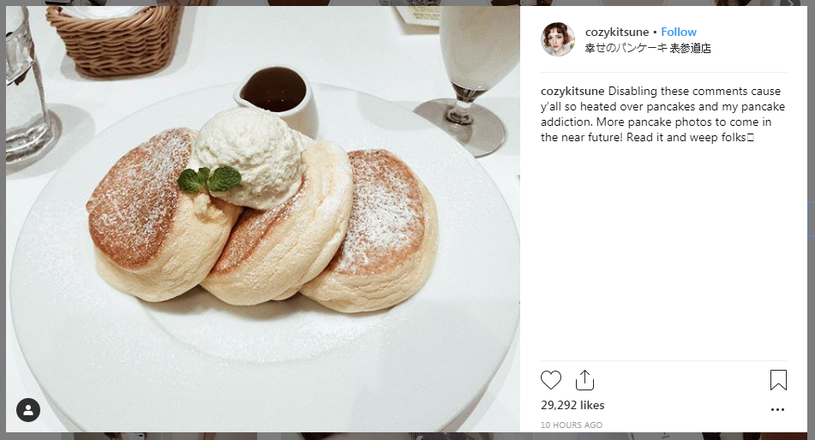The image size is (815, 440).
Task: Click the emoji placeholder box ending the caption
Action: [x=751, y=138]
